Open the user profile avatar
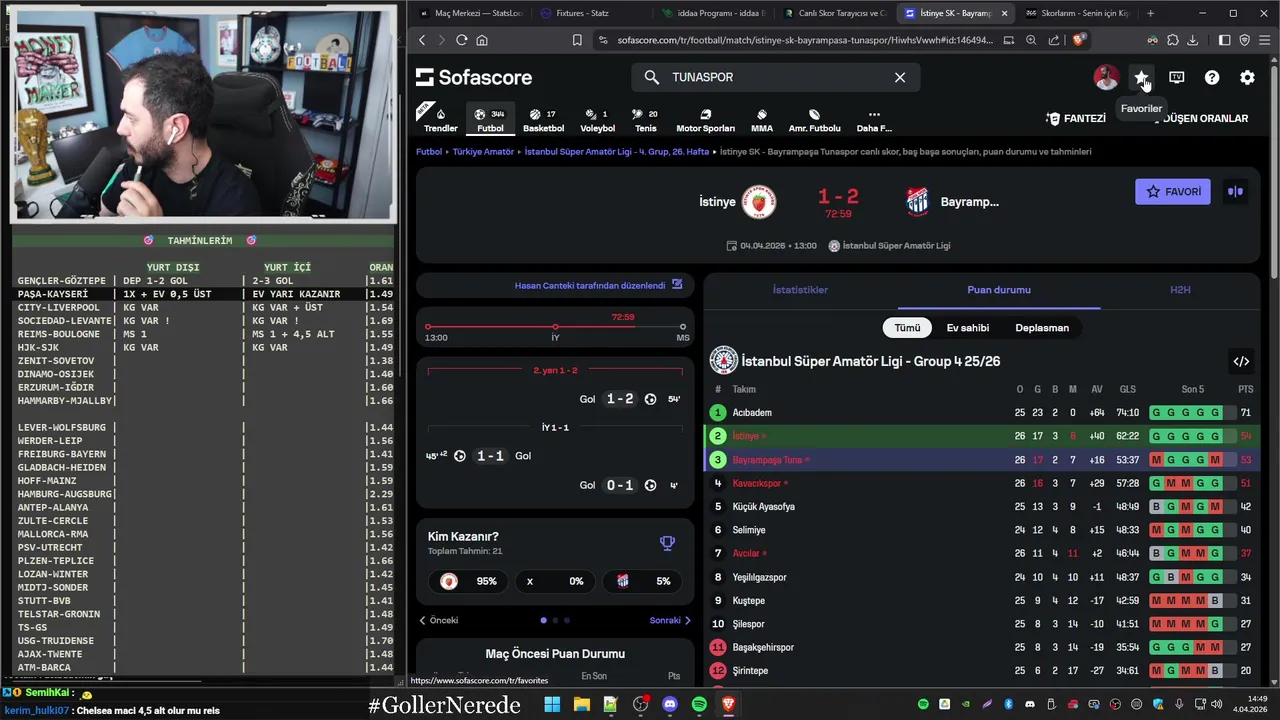Image resolution: width=1280 pixels, height=720 pixels. point(1106,77)
